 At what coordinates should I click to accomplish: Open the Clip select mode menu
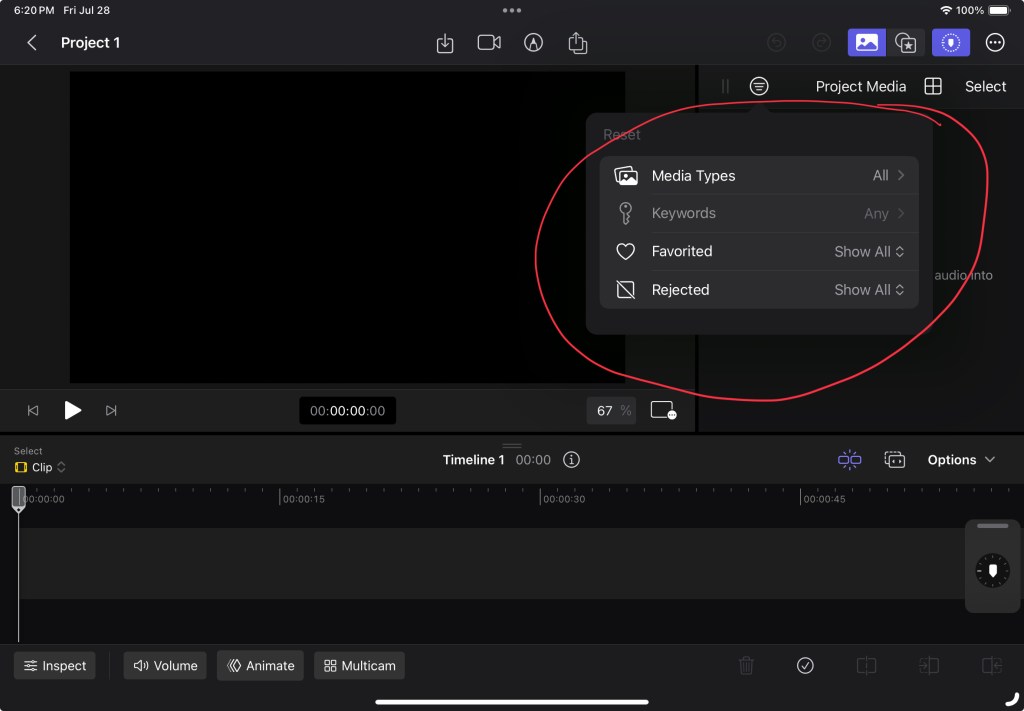coord(41,467)
